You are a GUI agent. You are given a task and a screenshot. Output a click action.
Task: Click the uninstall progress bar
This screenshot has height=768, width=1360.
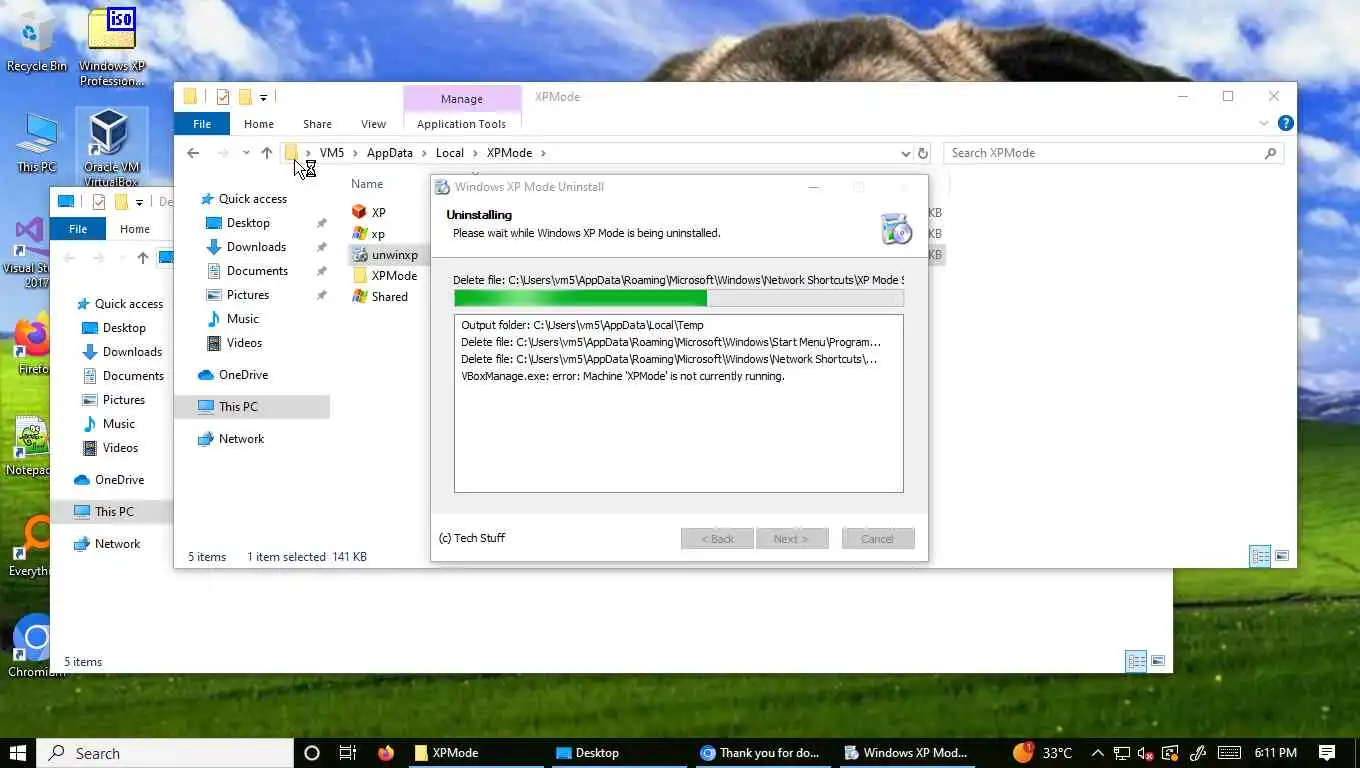click(x=678, y=298)
